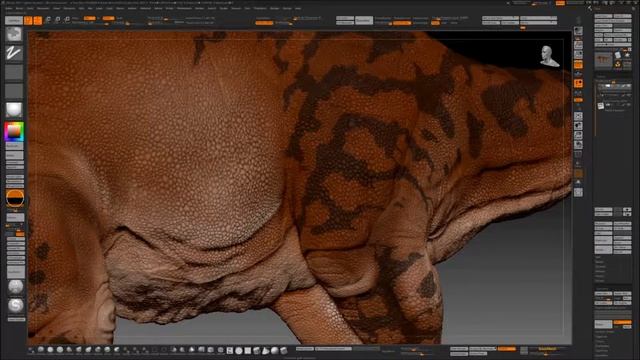
Task: Select the Smooth brush sphere with S
Action: 16,305
